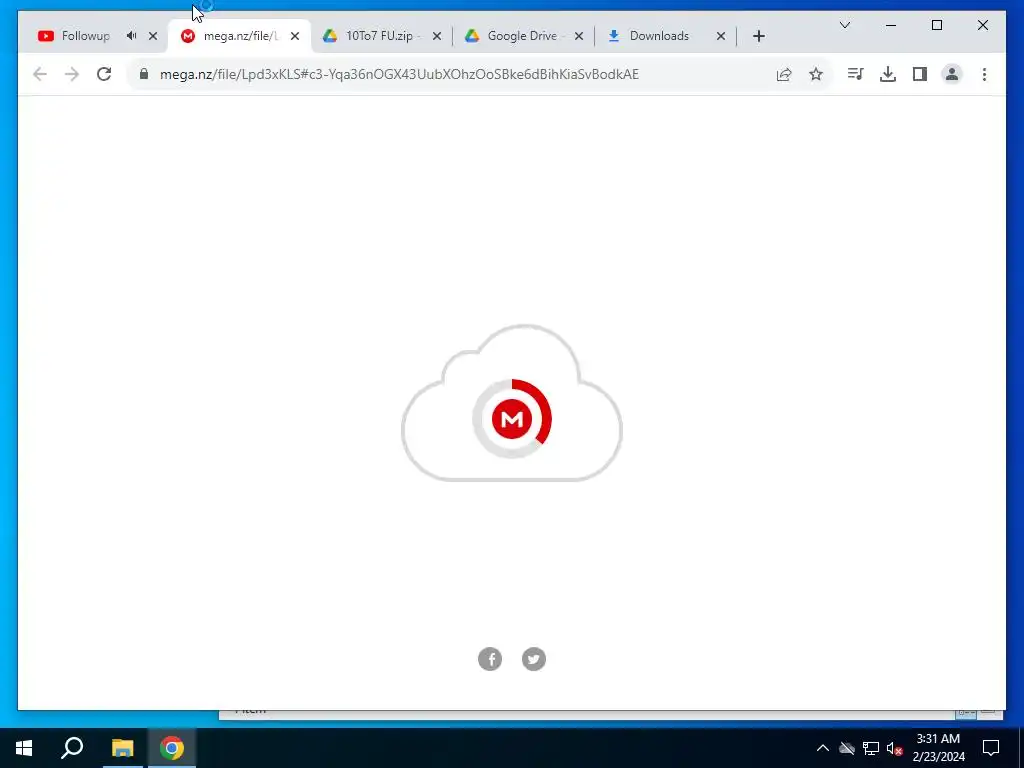The image size is (1024, 768).
Task: Open the Windows Start menu
Action: pos(24,748)
